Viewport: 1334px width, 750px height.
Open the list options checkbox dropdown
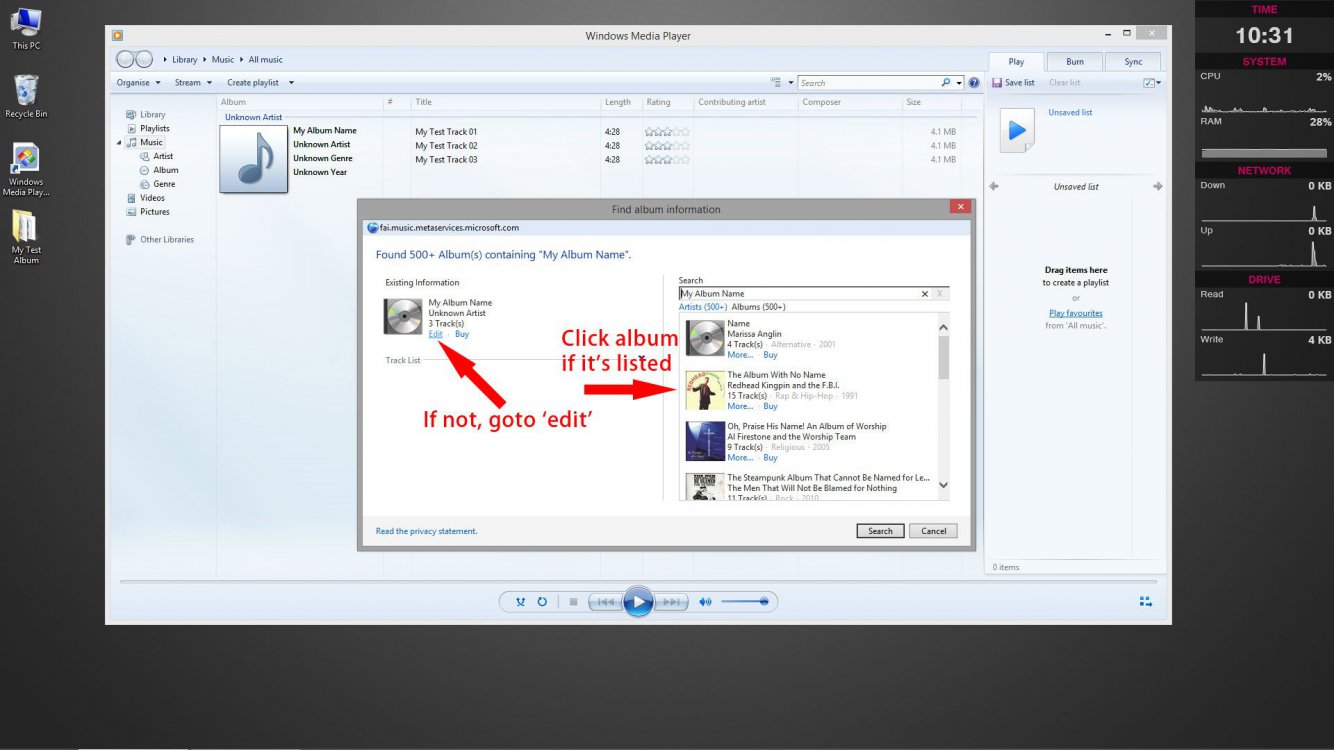pos(1152,83)
